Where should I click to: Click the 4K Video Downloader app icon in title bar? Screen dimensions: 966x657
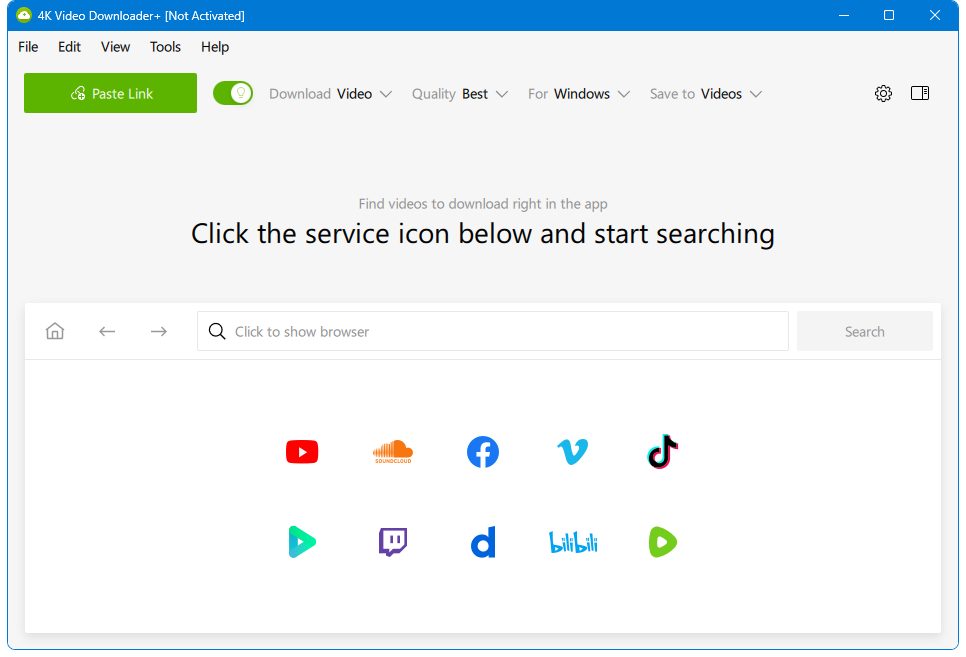[x=23, y=15]
